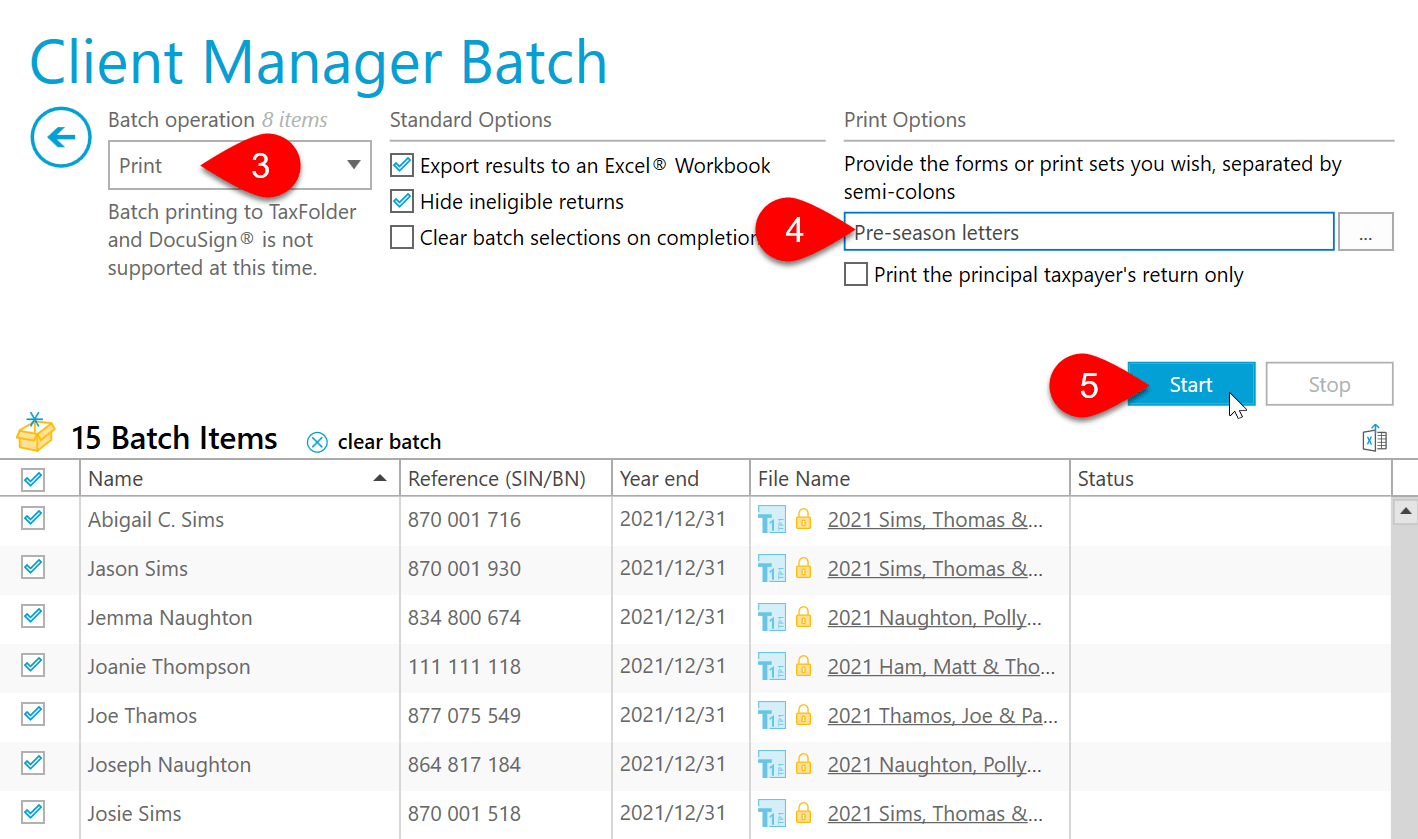
Task: Focus the Pre-season letters print forms field
Action: pos(1089,232)
